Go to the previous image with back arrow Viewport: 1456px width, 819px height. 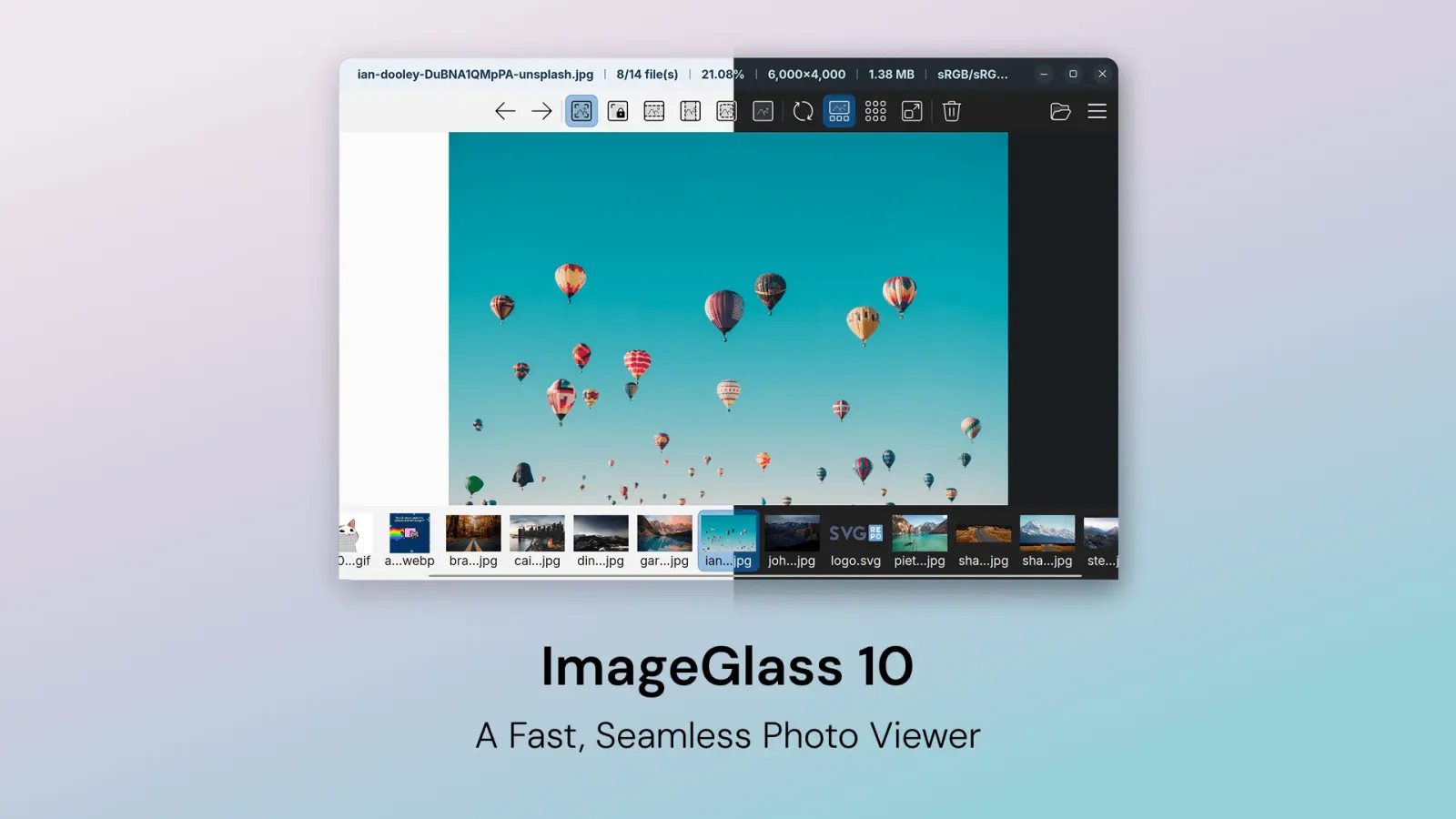(505, 111)
